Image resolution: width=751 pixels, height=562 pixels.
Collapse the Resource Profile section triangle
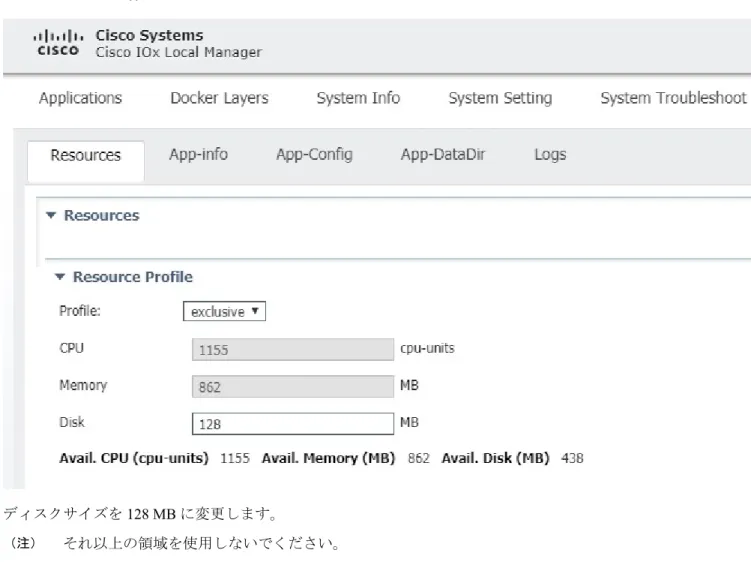pyautogui.click(x=60, y=276)
